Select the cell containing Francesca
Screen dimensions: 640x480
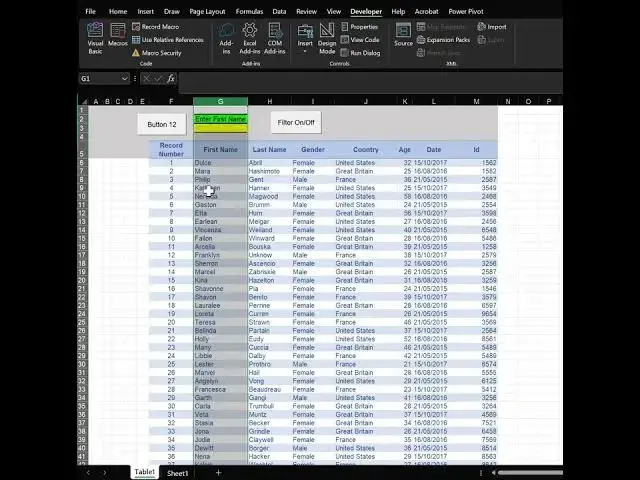tap(220, 389)
